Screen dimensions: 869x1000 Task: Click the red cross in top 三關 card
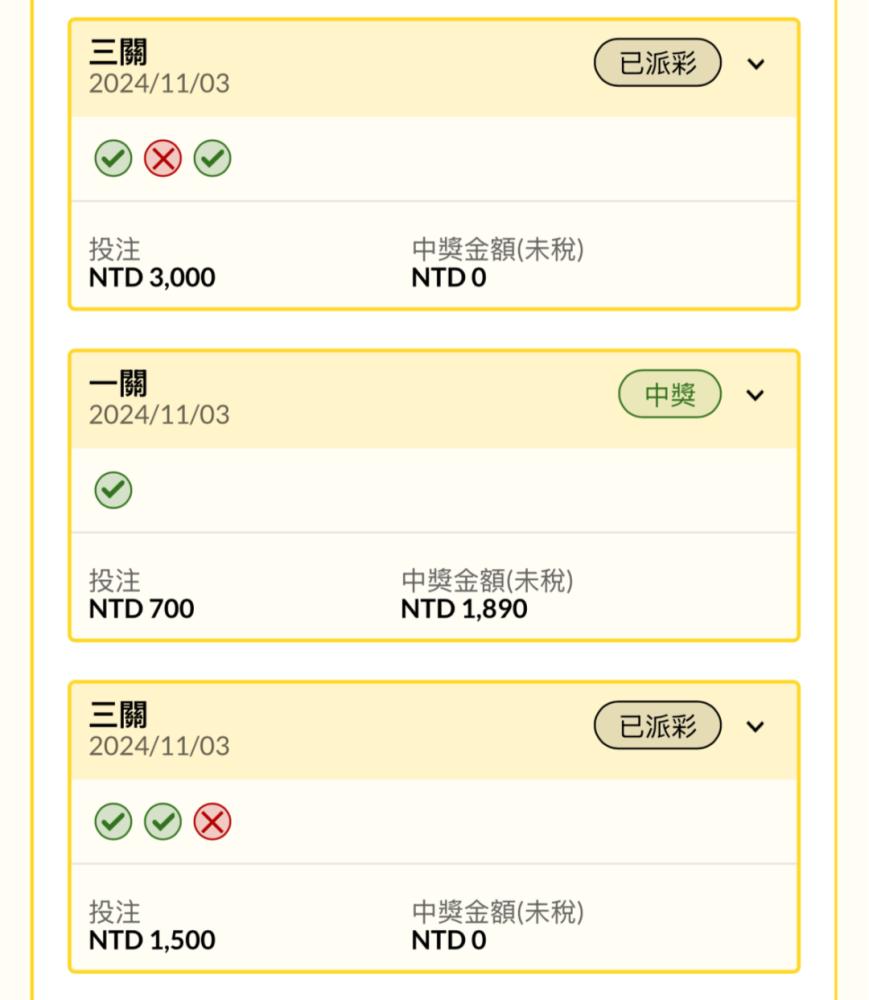[x=163, y=158]
